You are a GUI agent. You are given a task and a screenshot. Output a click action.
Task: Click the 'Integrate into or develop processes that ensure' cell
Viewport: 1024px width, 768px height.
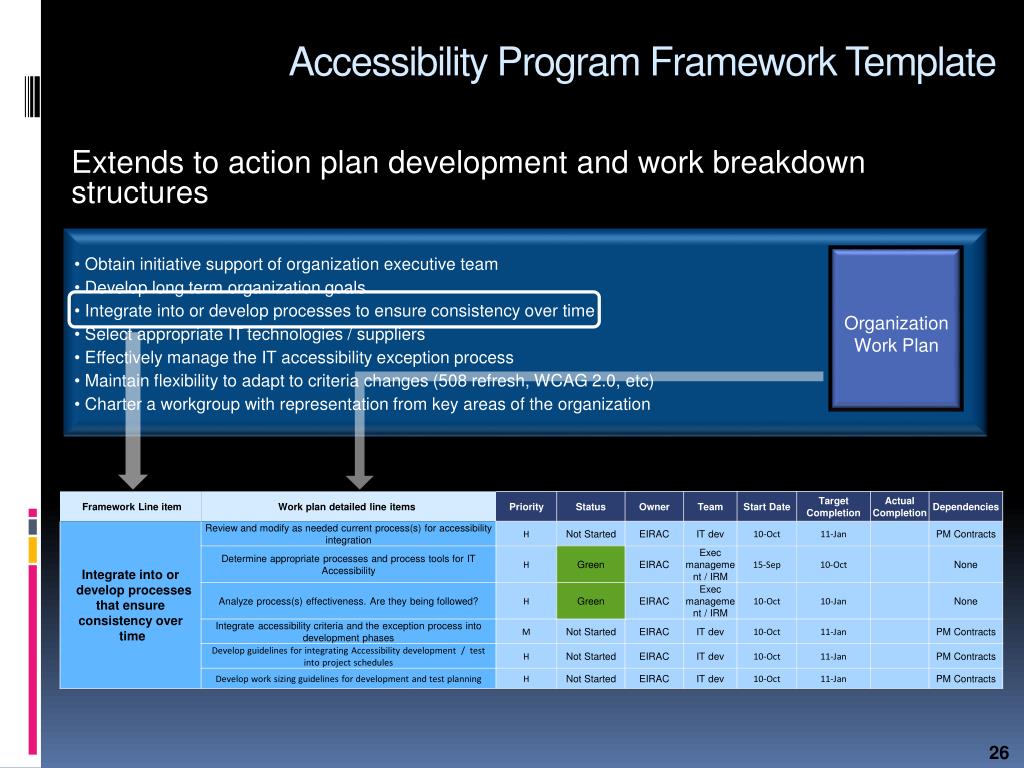[131, 605]
